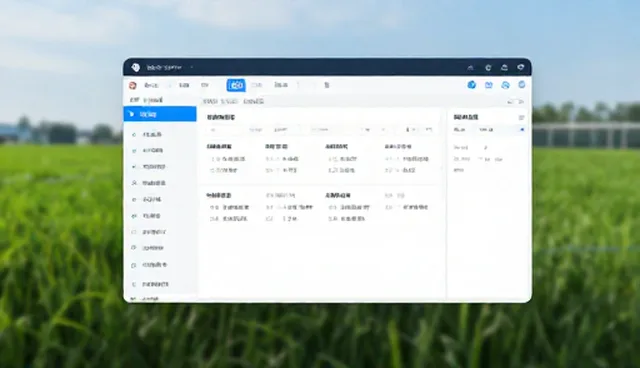This screenshot has height=368, width=640.
Task: Click the solid blue round icon in toolbar
Action: point(472,85)
